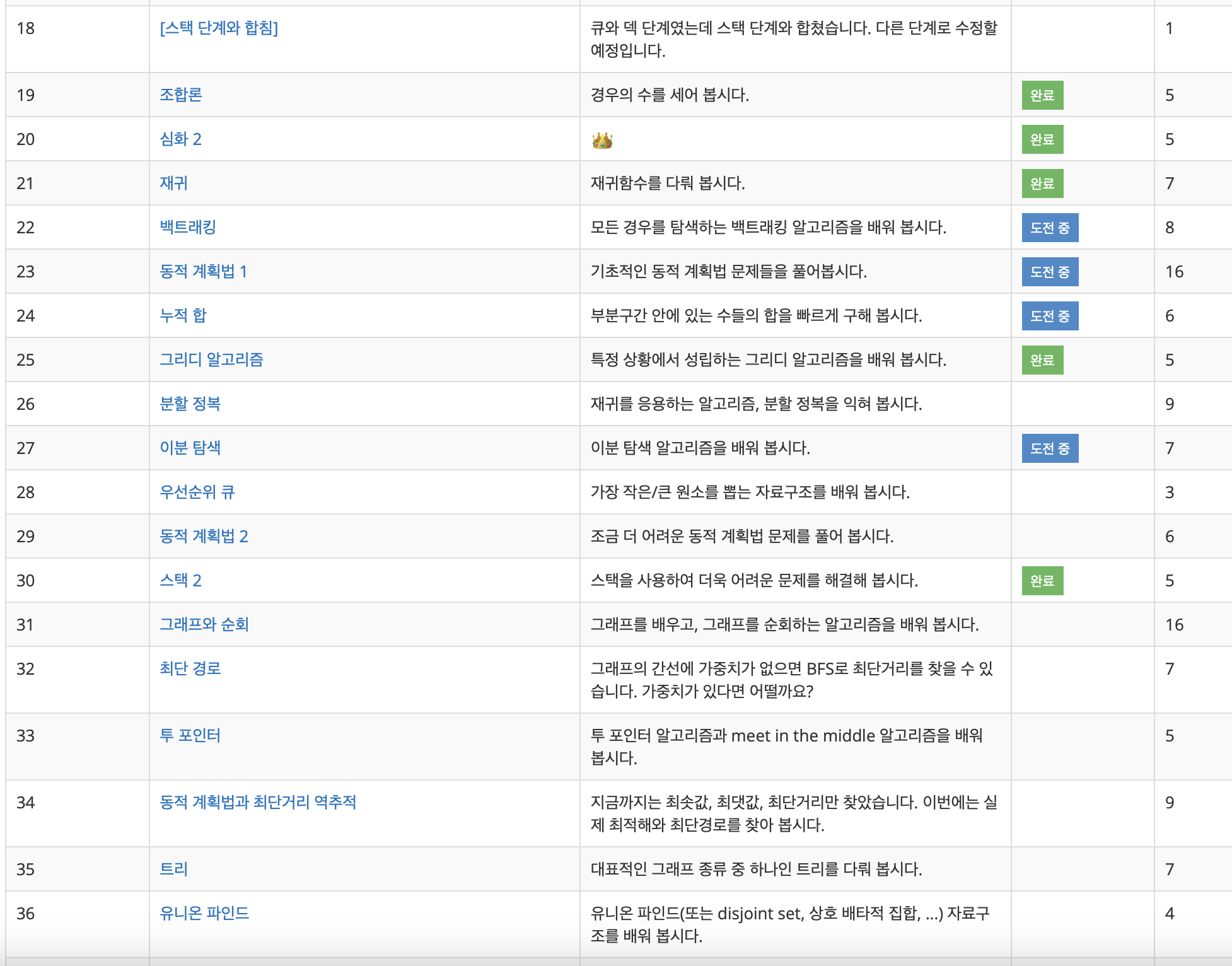1232x966 pixels.
Task: Open the 최단 경로 step
Action: [x=190, y=668]
